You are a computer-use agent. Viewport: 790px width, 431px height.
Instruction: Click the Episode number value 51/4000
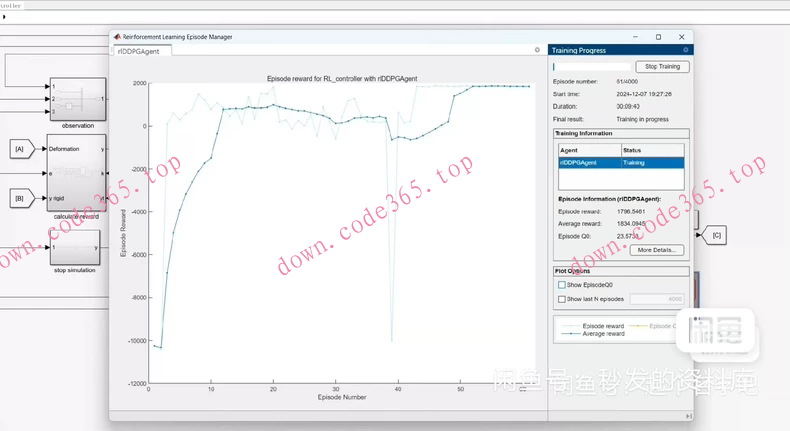click(x=627, y=82)
